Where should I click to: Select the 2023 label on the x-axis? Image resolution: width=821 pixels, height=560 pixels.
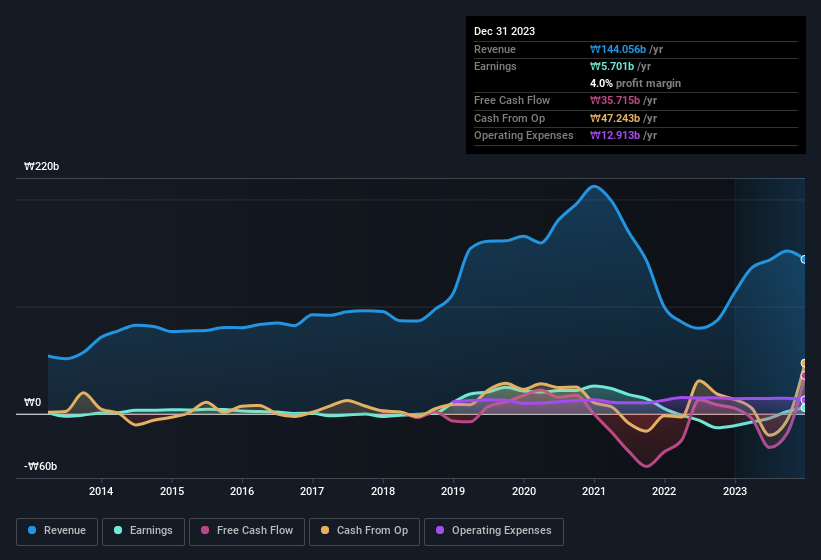735,491
